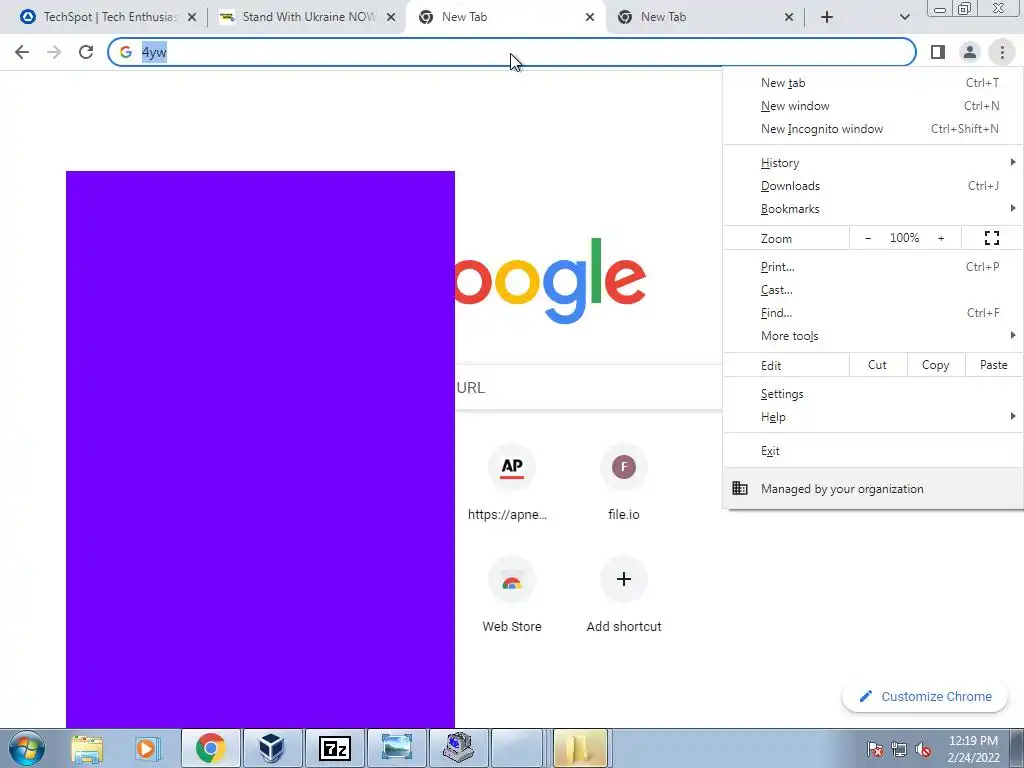Open the tab search chevron

(x=904, y=17)
